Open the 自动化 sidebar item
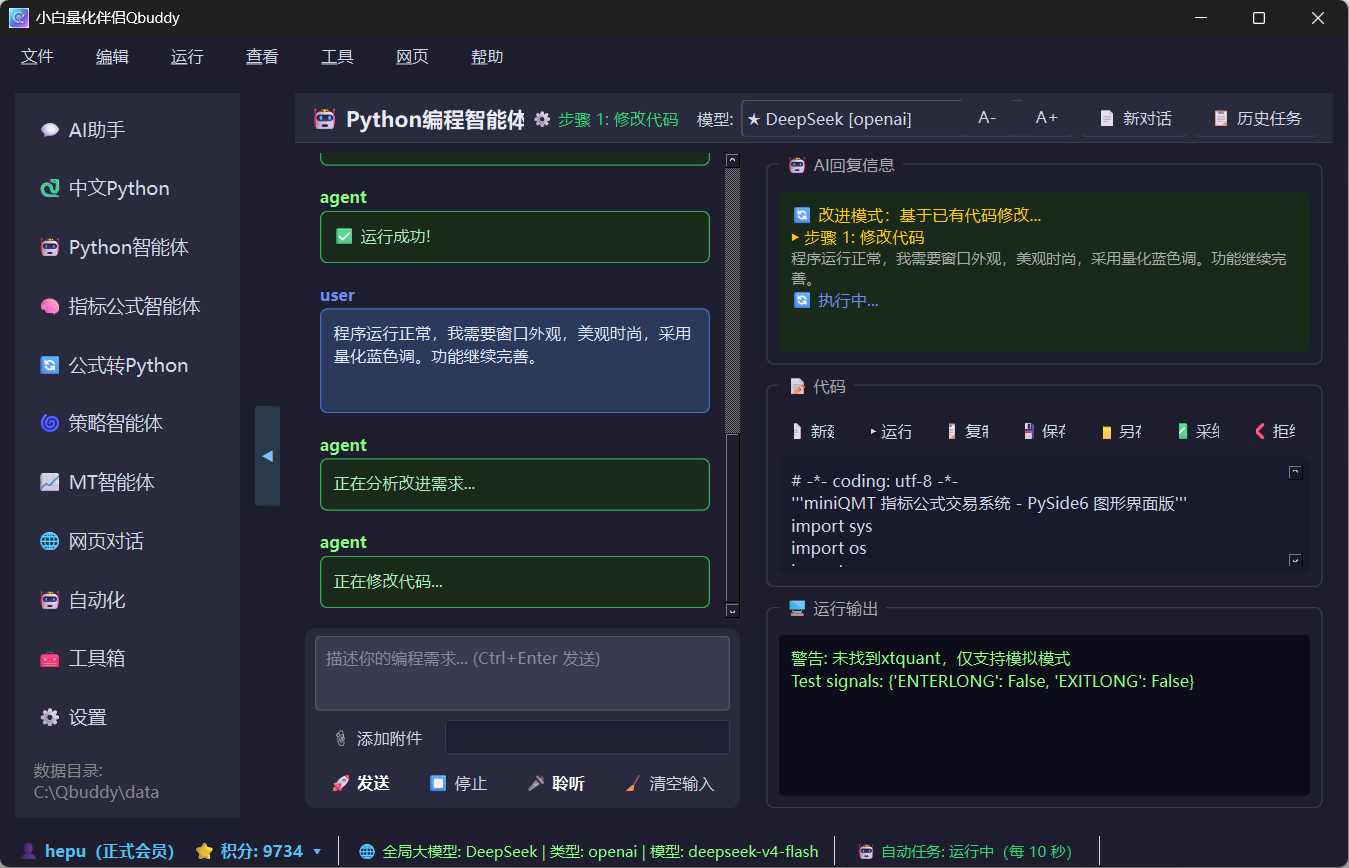The image size is (1349, 868). [128, 600]
